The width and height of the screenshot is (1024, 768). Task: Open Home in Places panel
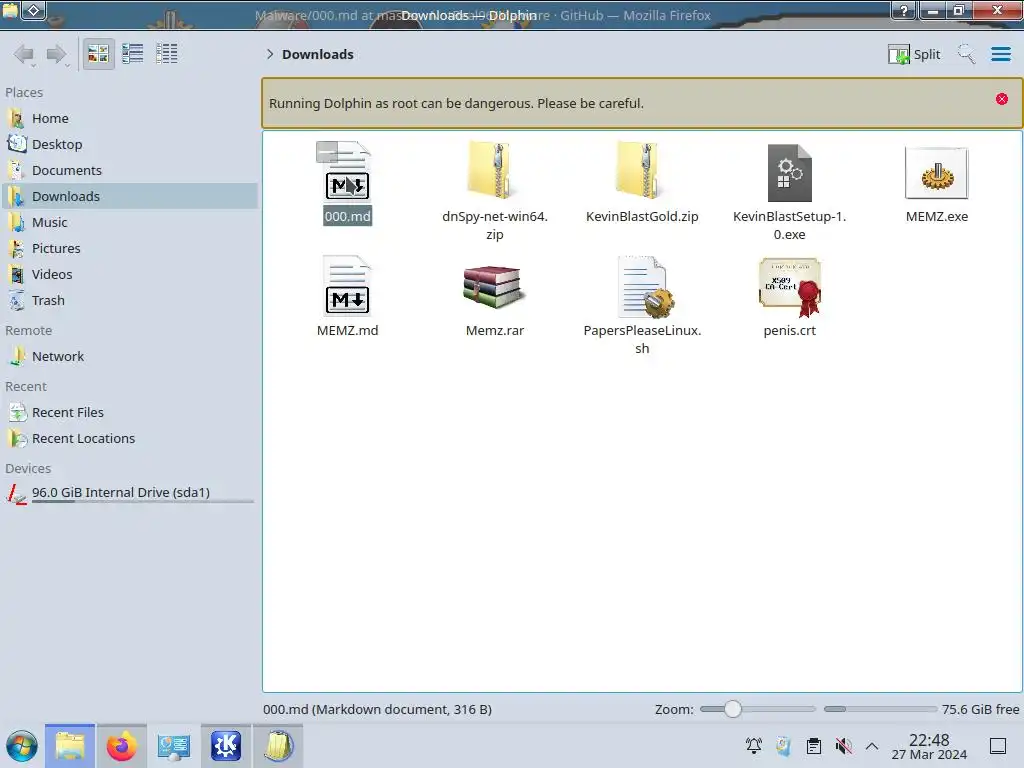click(x=129, y=118)
